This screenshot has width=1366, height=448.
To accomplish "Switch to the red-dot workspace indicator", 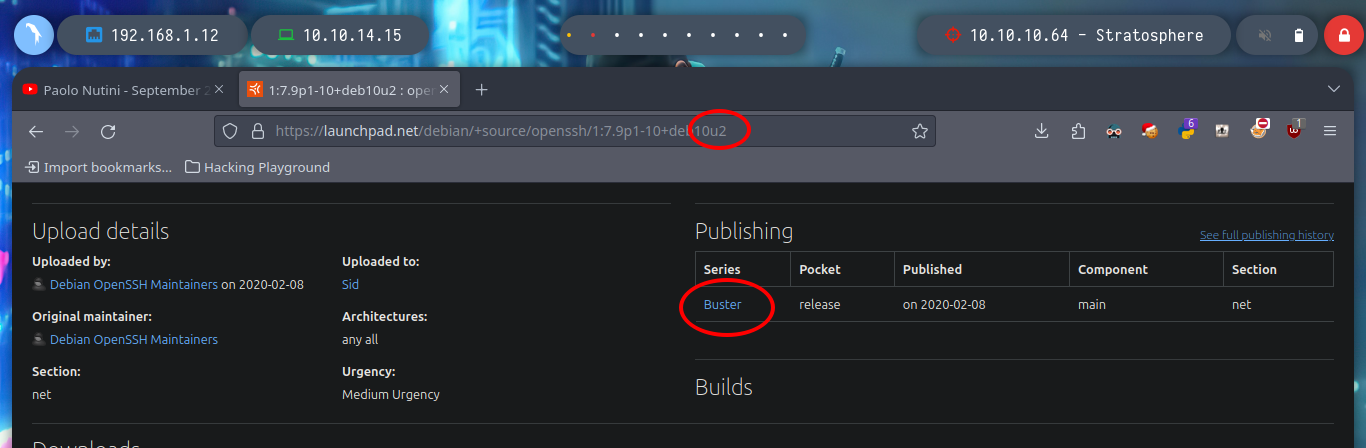I will (x=593, y=35).
